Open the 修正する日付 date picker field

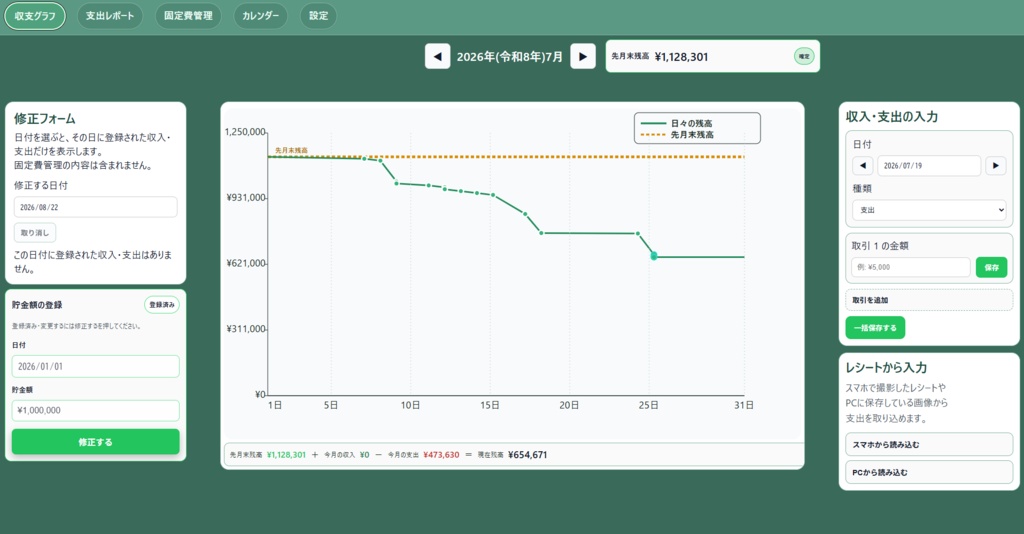click(95, 207)
